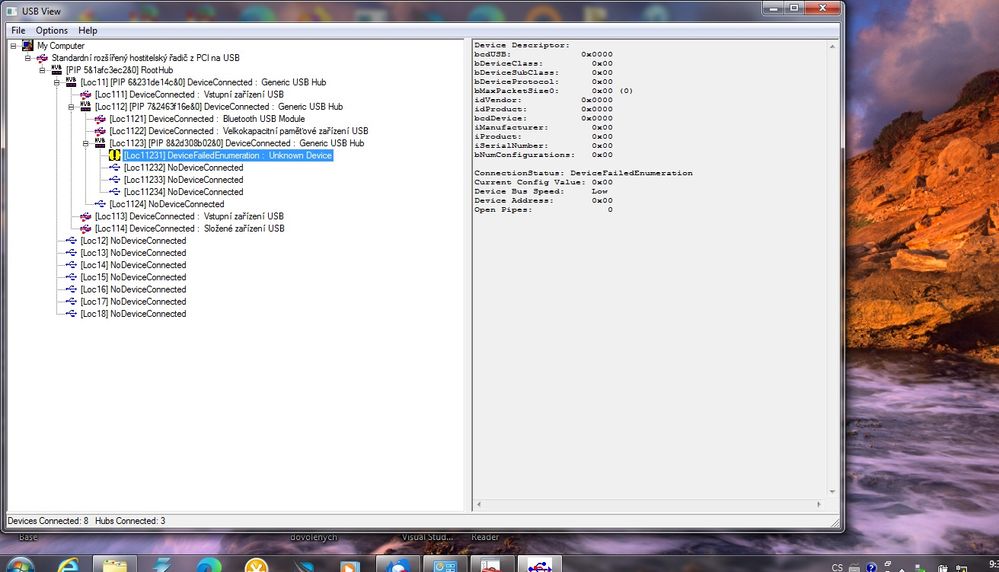Click the empty port icon for [Loc11232]
999x572 pixels.
pos(115,168)
